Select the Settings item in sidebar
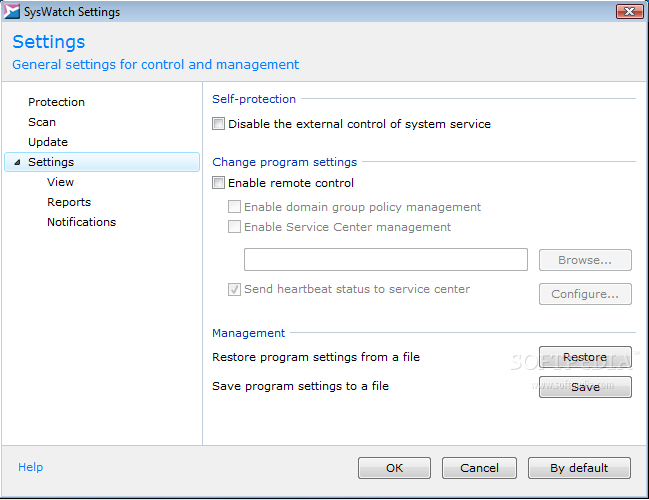The height and width of the screenshot is (500, 649). point(102,162)
